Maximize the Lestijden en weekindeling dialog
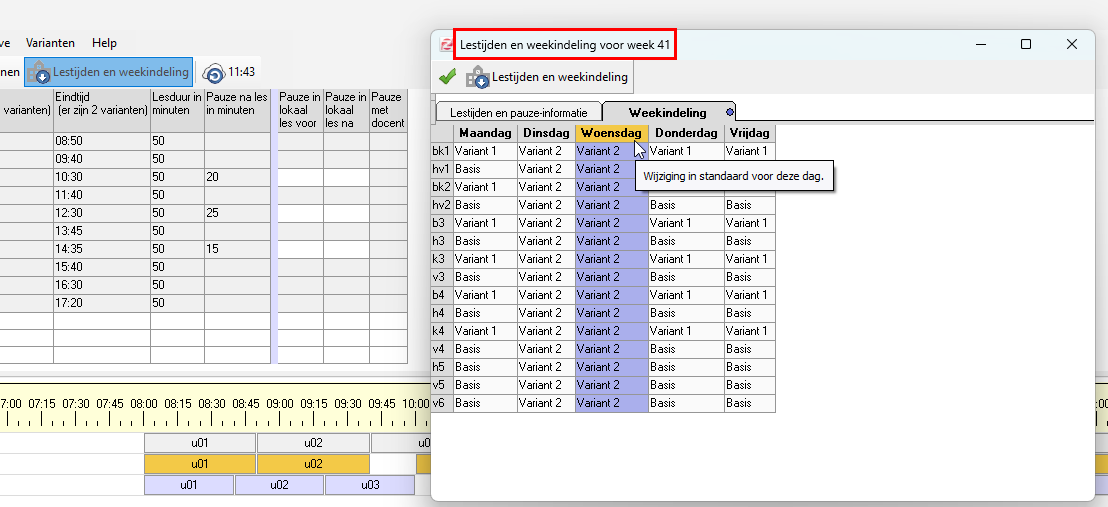 (x=1025, y=44)
